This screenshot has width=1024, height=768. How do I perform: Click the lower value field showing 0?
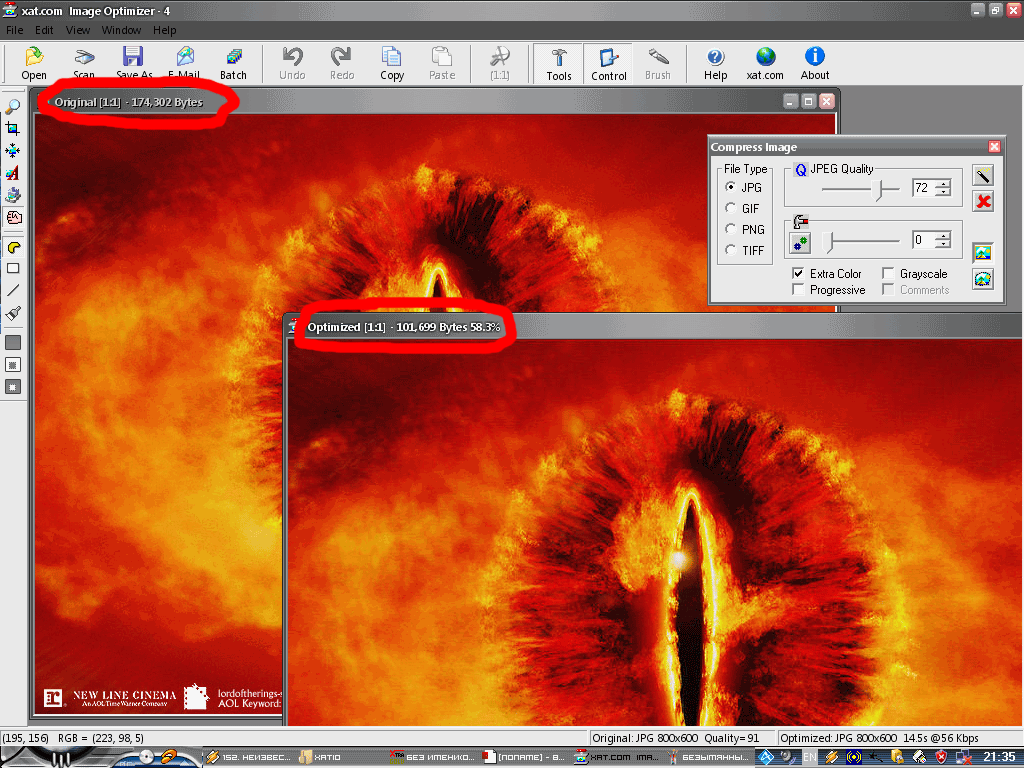pos(923,240)
